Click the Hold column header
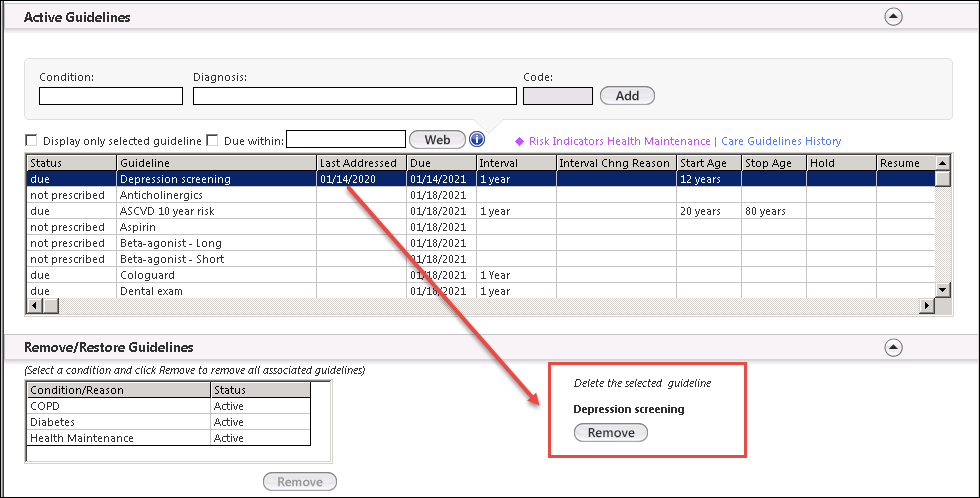Image resolution: width=980 pixels, height=498 pixels. [x=841, y=163]
